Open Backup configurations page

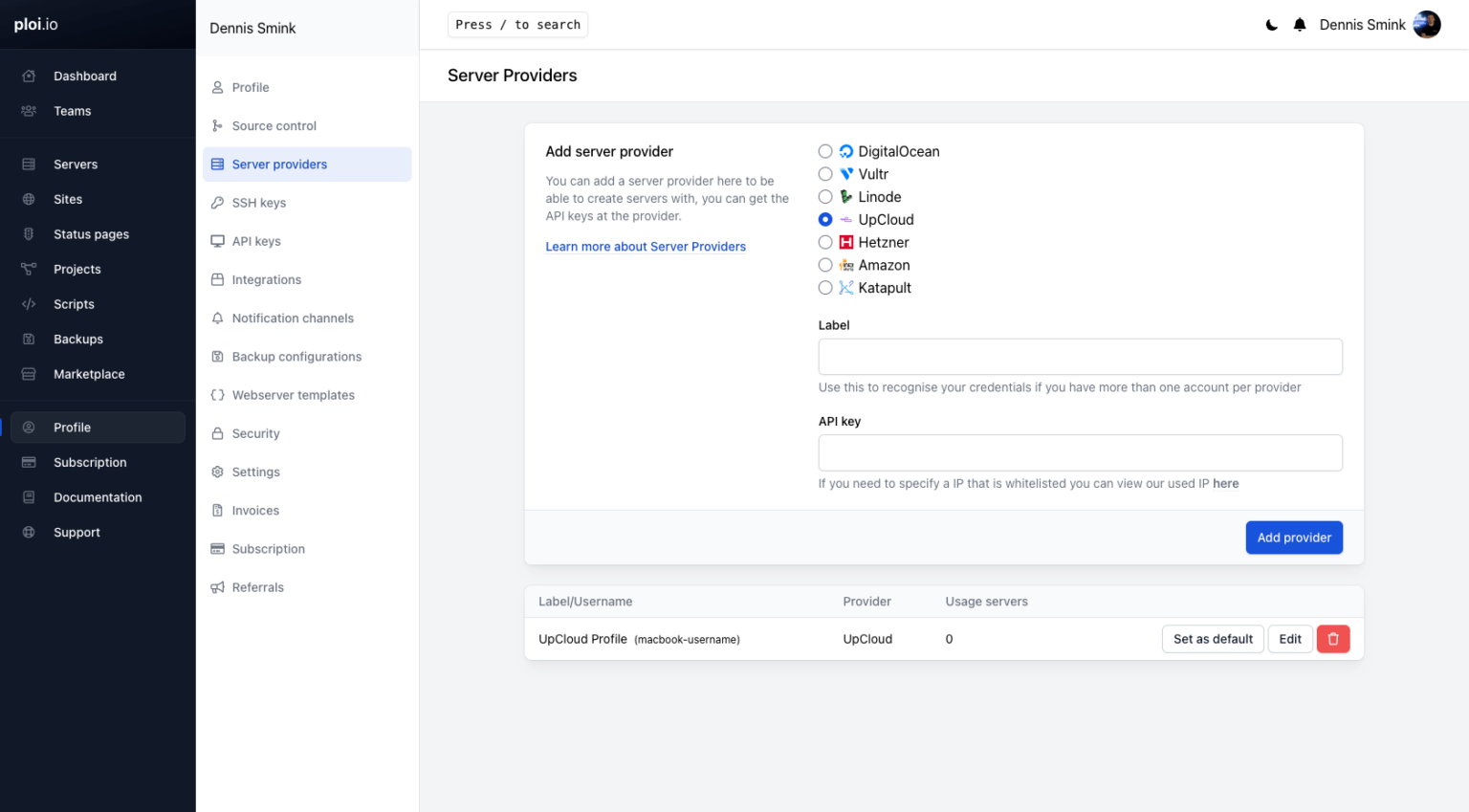(307, 357)
